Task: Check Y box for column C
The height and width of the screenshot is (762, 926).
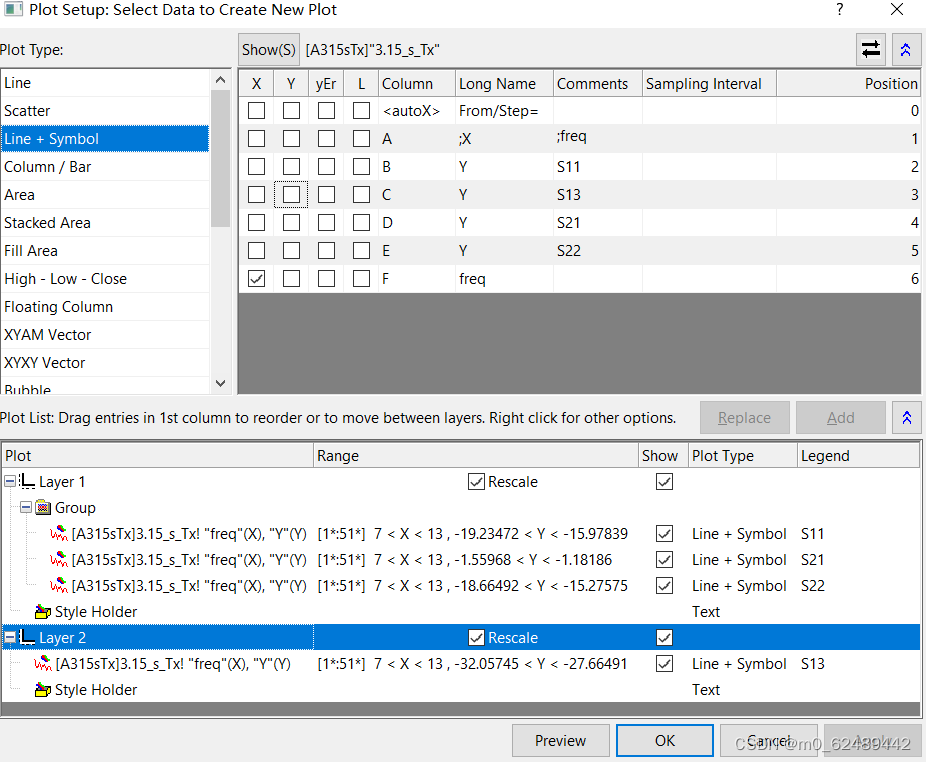Action: tap(291, 194)
